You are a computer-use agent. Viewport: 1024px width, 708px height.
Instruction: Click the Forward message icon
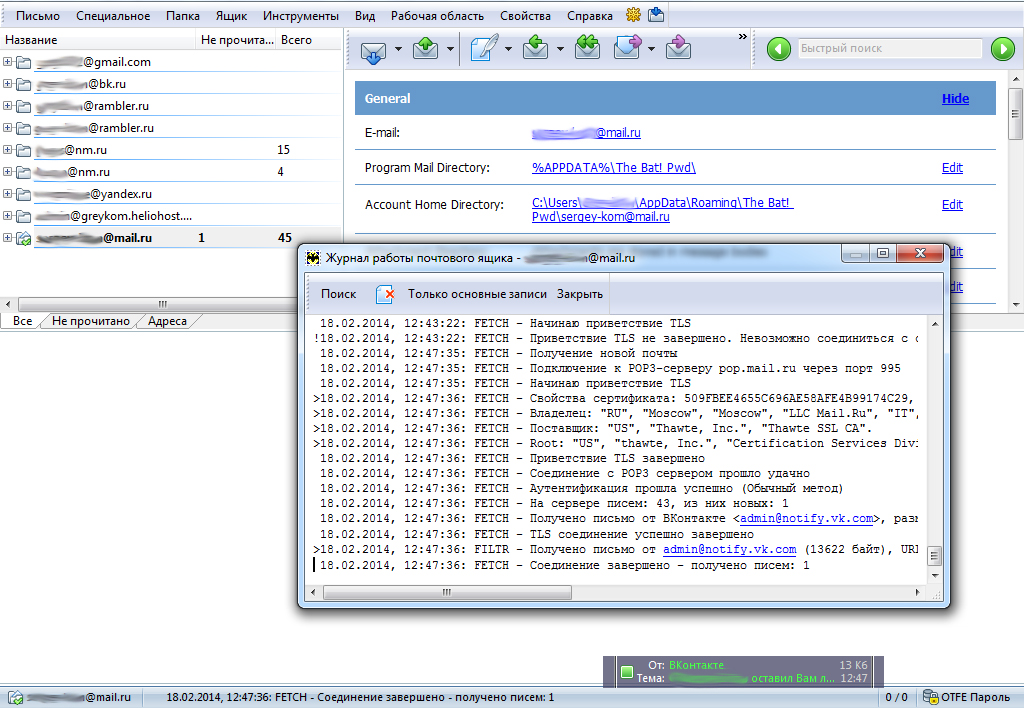click(628, 49)
